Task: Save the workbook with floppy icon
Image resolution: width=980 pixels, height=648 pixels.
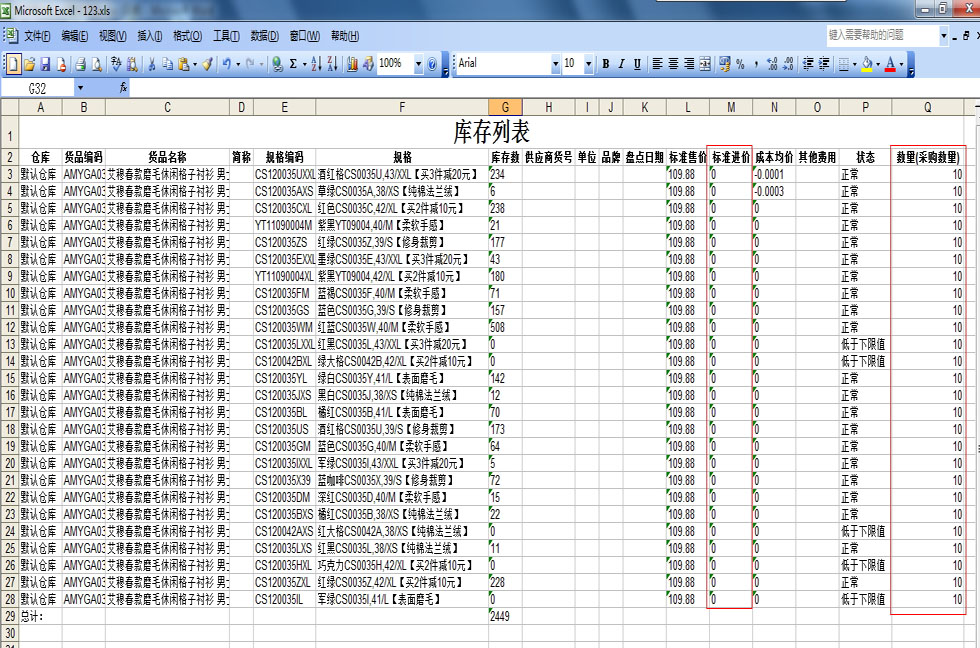Action: 45,64
